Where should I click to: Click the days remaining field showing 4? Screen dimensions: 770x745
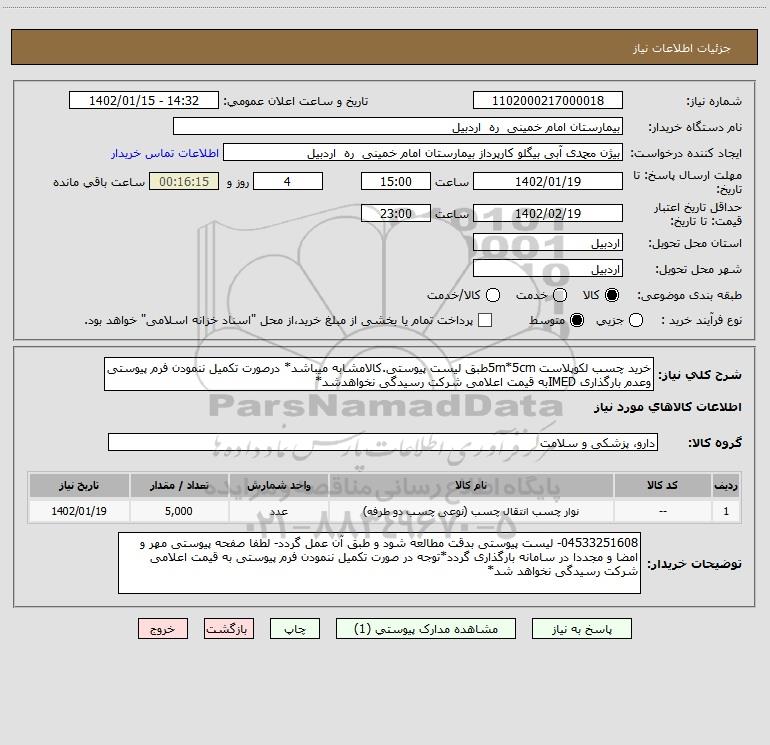click(288, 181)
